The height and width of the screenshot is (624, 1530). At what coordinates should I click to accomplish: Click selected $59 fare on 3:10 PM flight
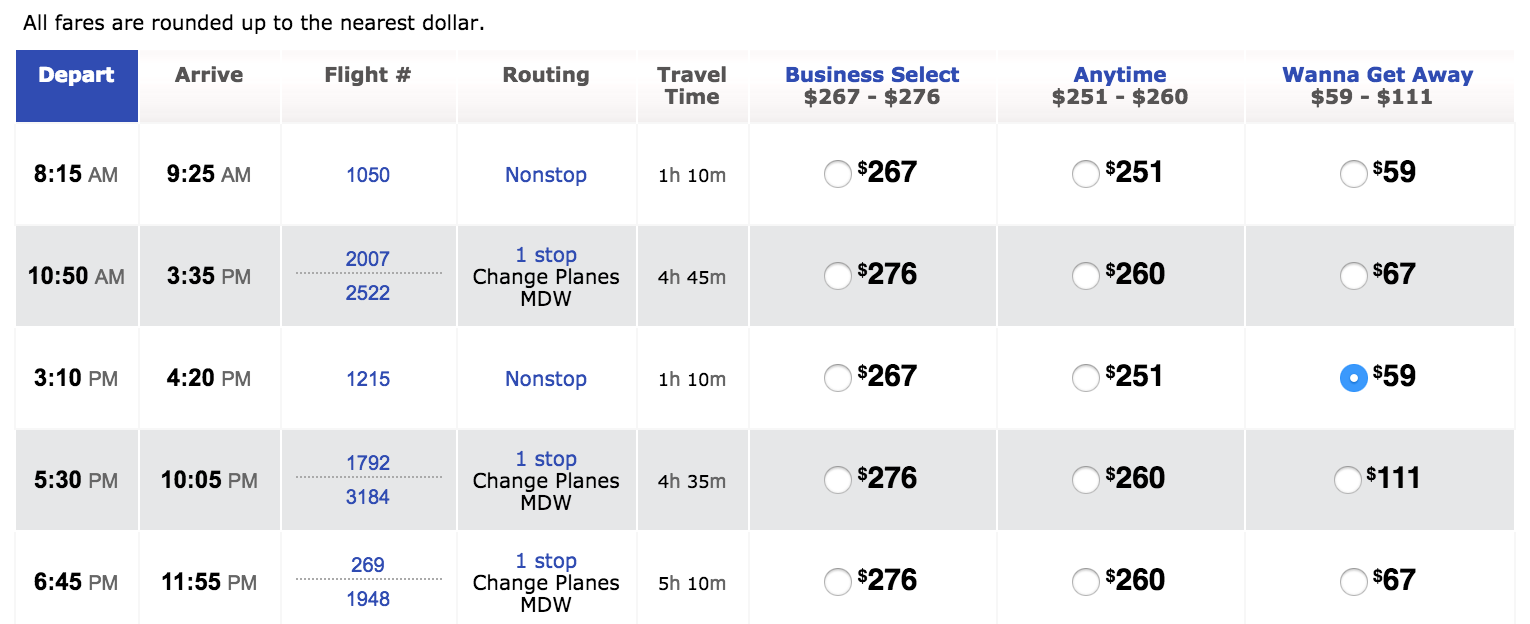(1353, 379)
